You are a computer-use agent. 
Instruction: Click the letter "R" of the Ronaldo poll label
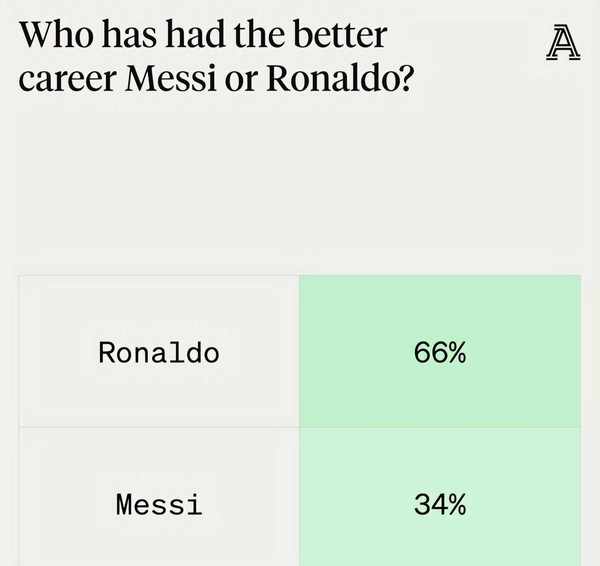107,353
